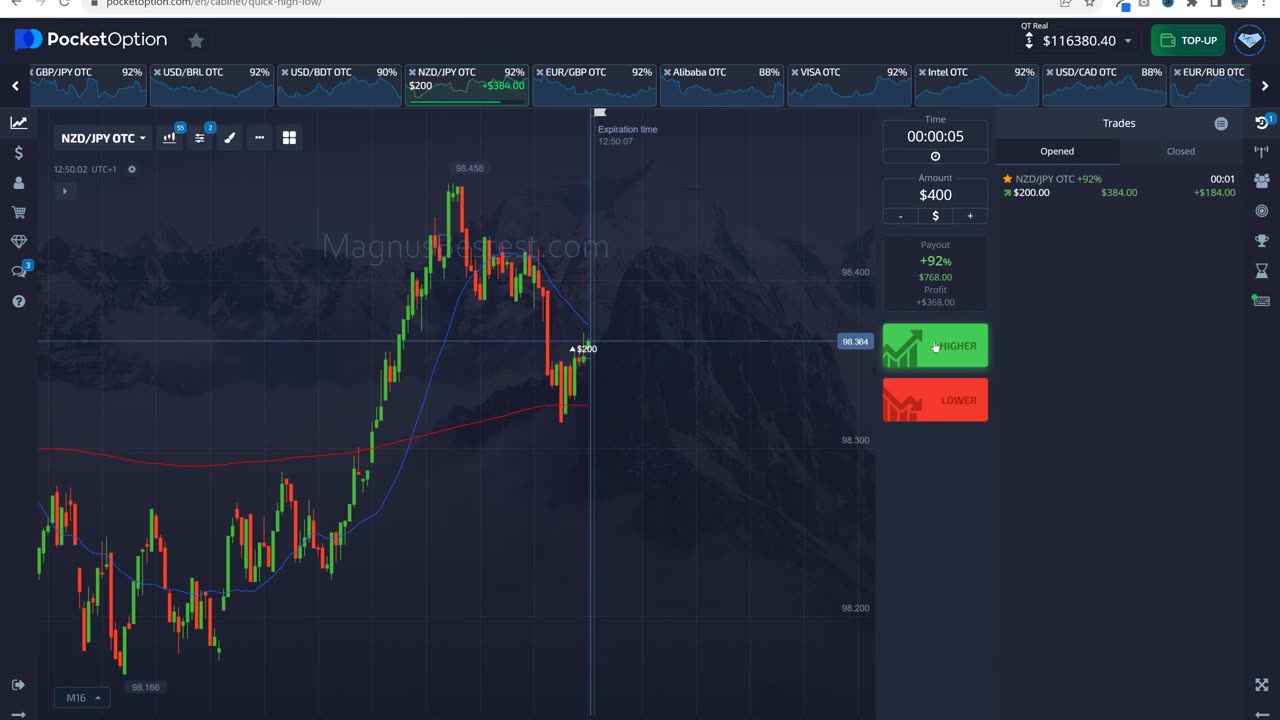
Task: Toggle fullscreen mode icon
Action: 1262,685
